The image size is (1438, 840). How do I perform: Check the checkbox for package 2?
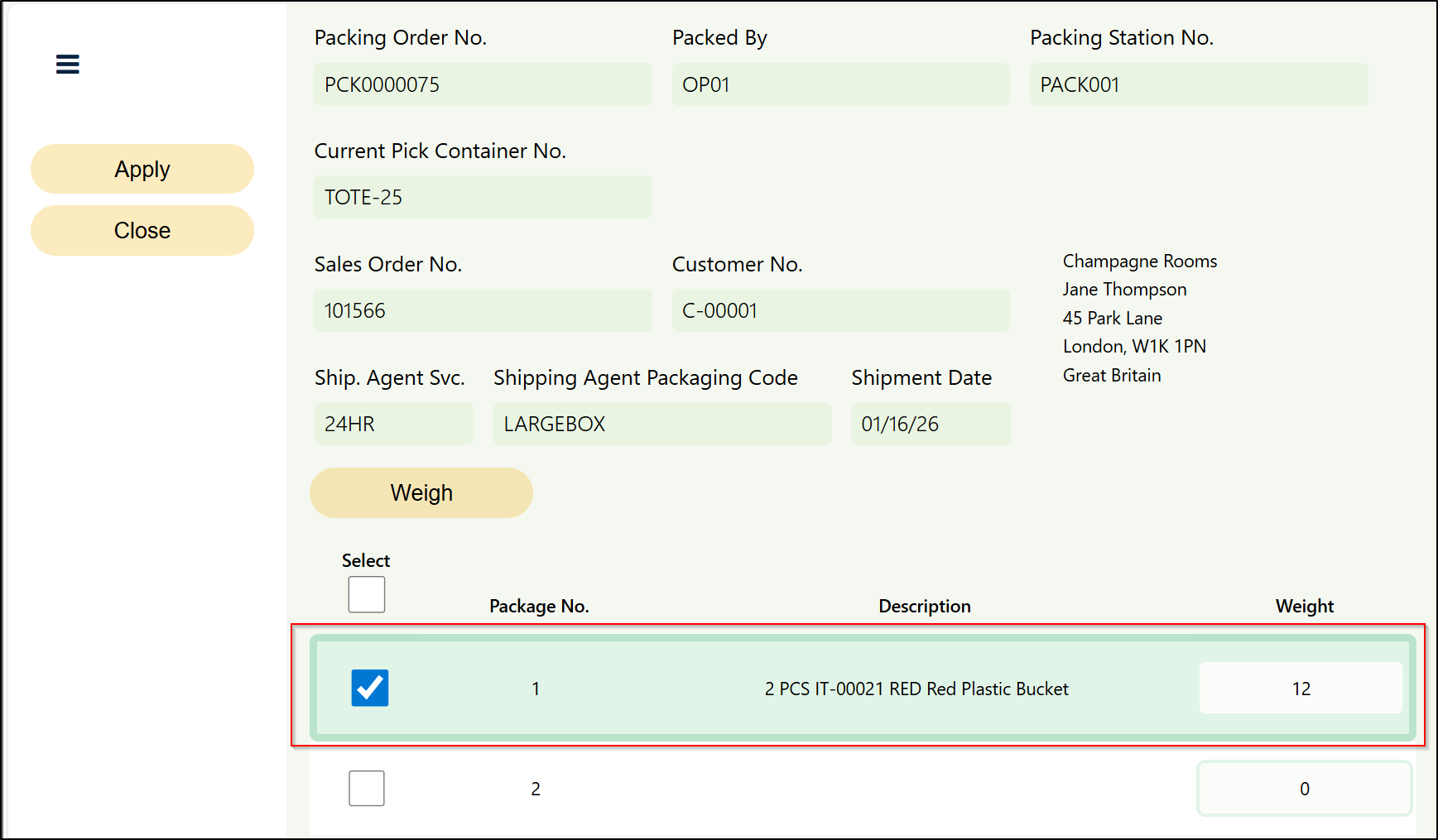coord(366,788)
